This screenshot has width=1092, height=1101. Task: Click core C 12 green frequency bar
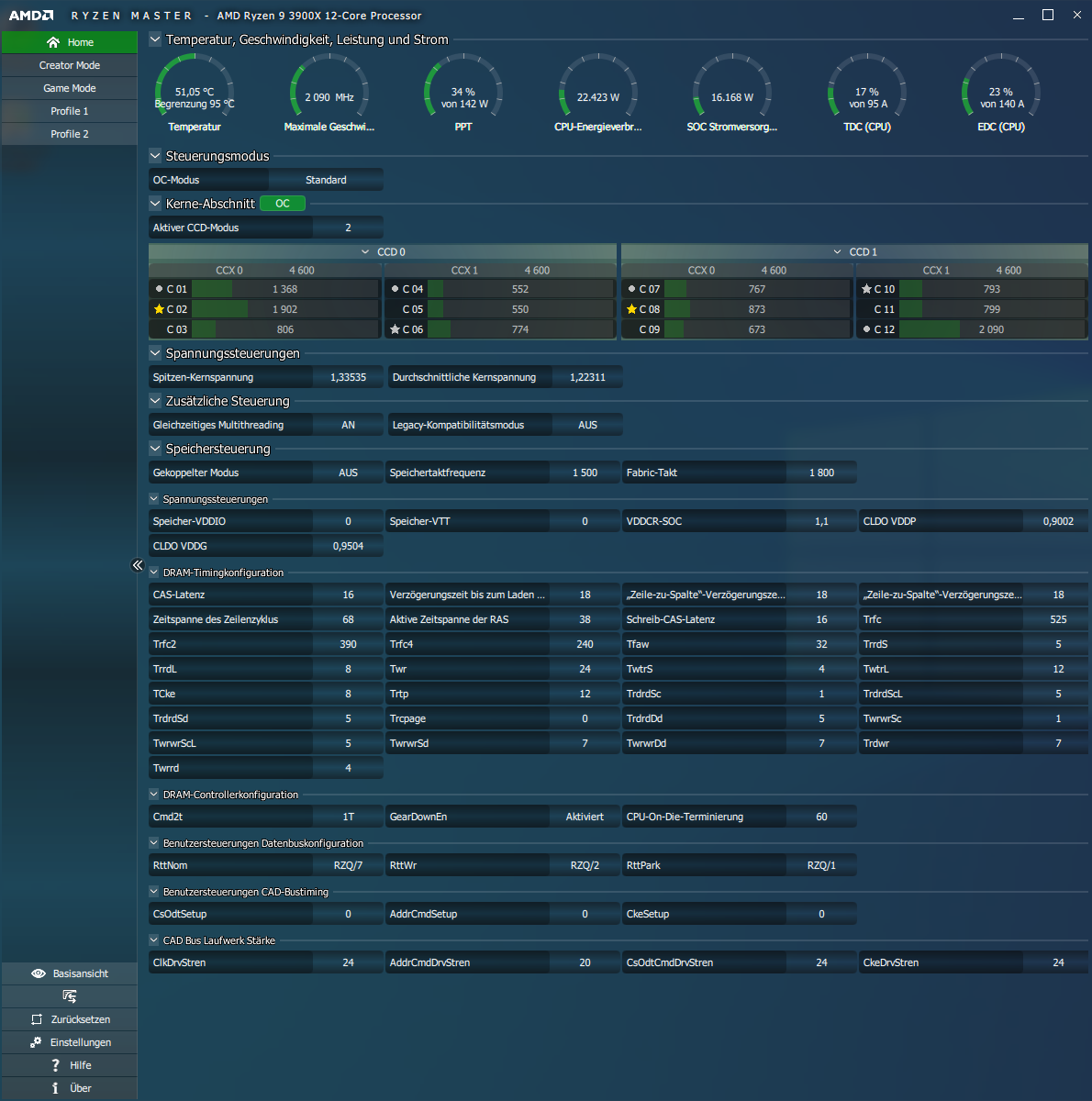click(x=930, y=329)
